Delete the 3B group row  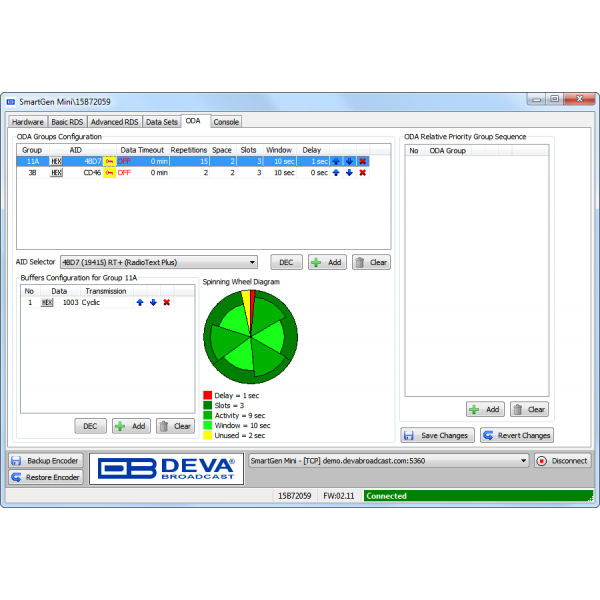coord(363,173)
